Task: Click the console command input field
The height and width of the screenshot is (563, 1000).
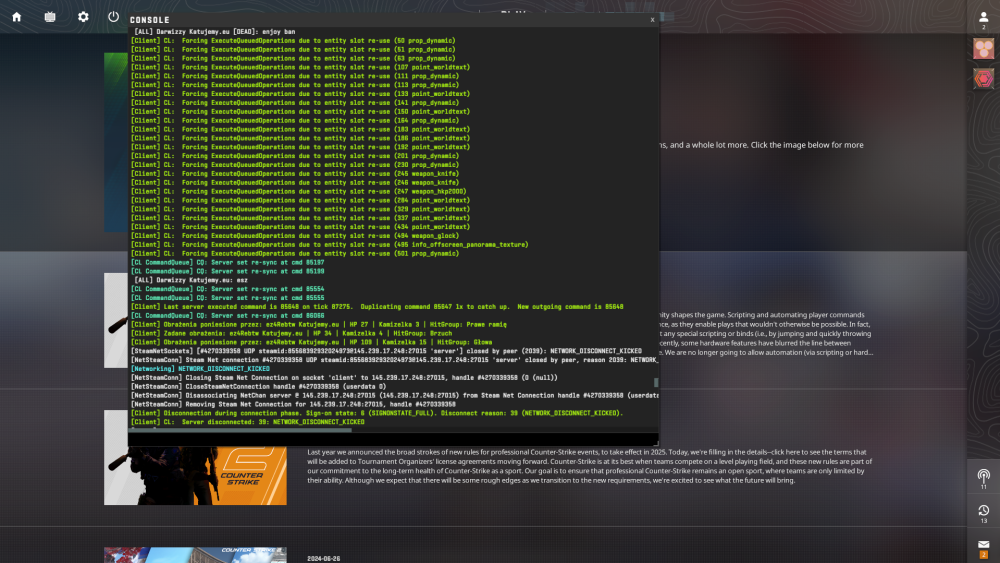Action: tap(393, 440)
